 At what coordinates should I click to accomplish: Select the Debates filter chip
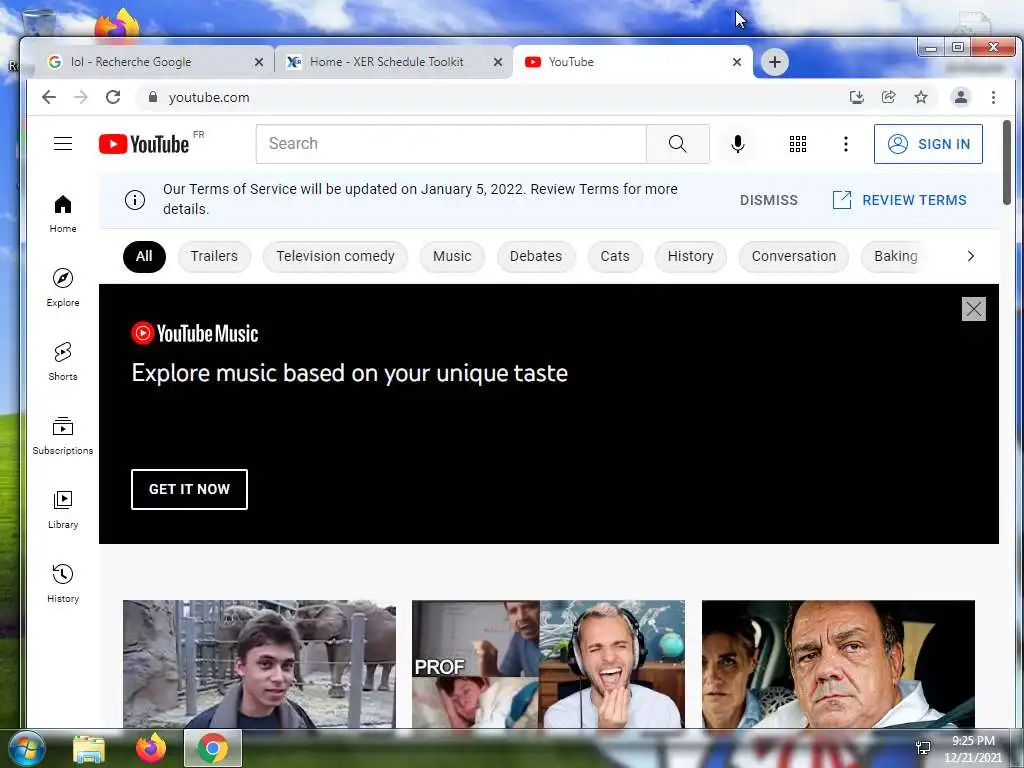click(x=536, y=256)
